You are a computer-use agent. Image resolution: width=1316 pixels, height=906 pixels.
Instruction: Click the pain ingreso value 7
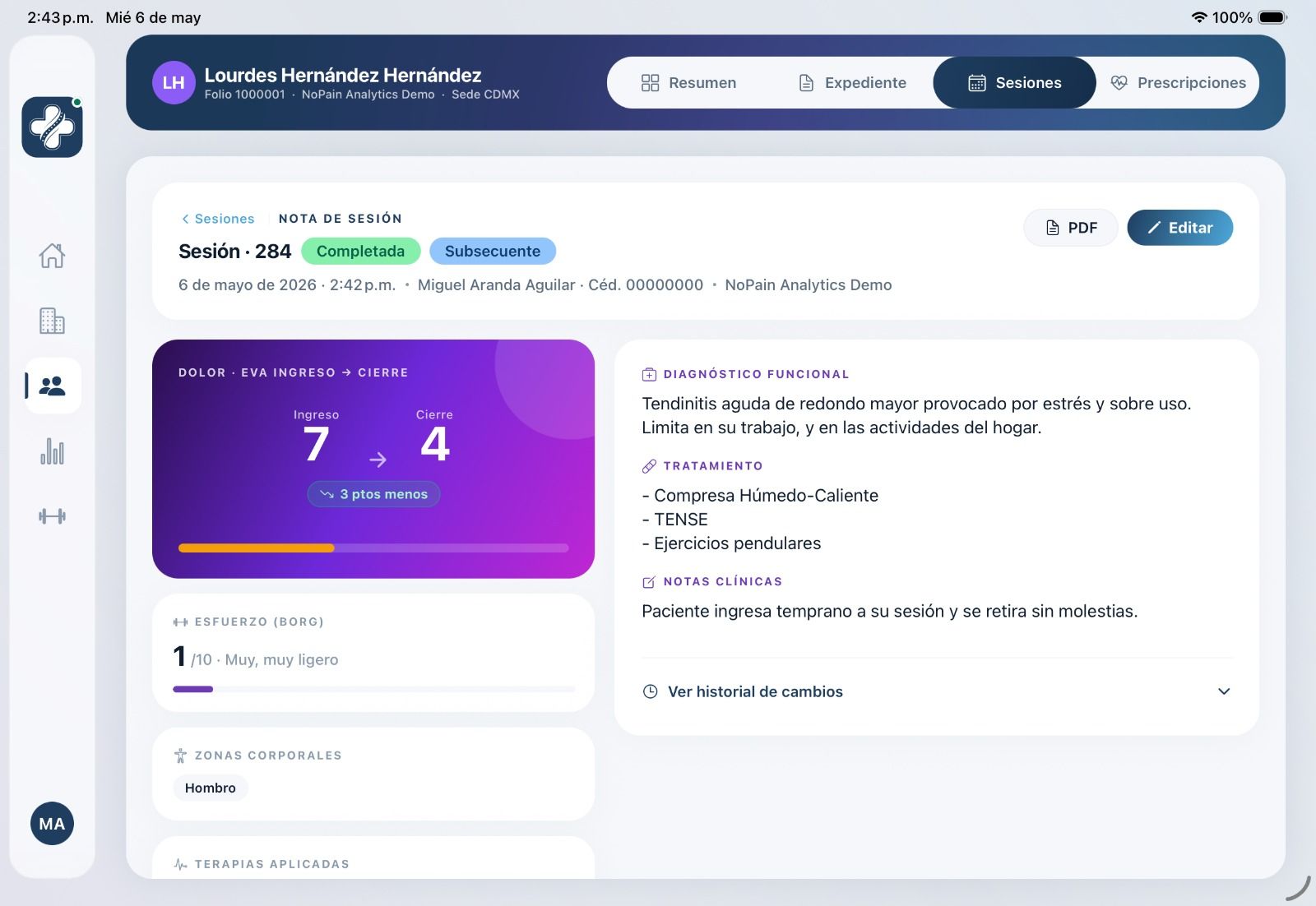pyautogui.click(x=316, y=445)
